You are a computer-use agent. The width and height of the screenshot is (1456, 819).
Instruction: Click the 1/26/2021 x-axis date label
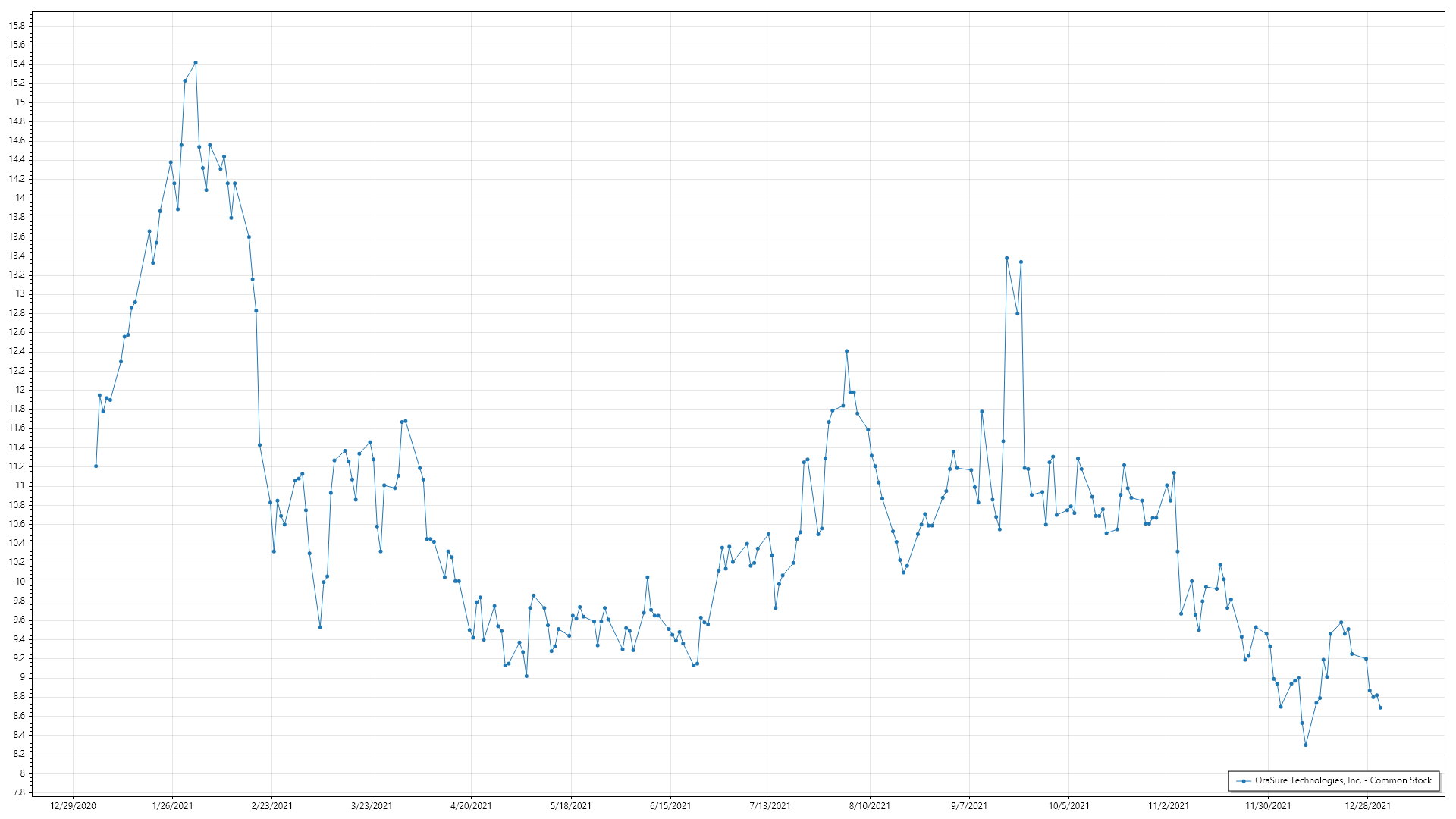click(172, 805)
